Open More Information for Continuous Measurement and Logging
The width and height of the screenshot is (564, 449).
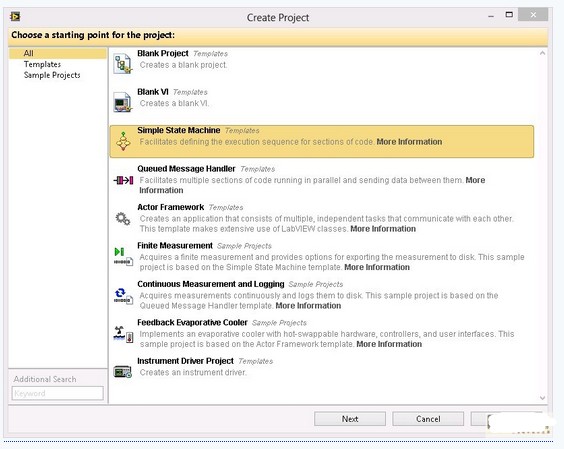tap(308, 306)
